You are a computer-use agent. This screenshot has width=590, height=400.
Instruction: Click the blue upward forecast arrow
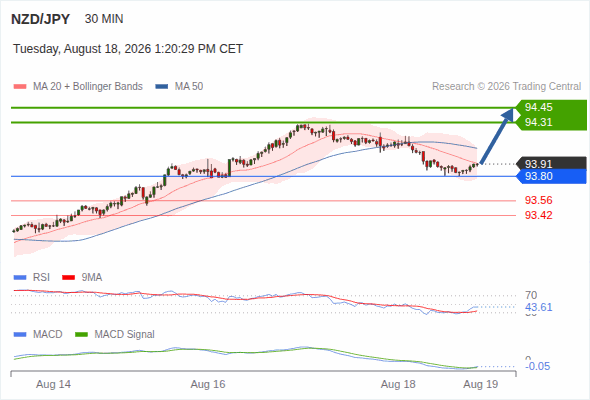(x=497, y=136)
